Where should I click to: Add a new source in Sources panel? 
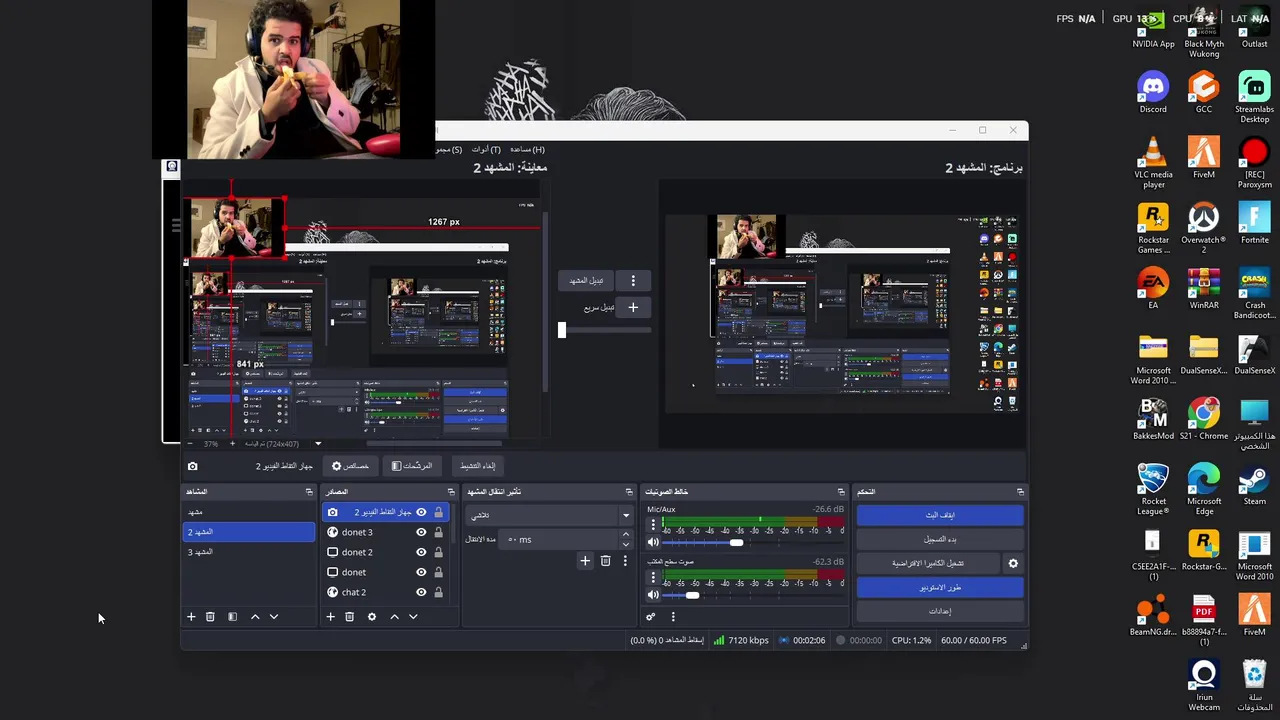(330, 617)
